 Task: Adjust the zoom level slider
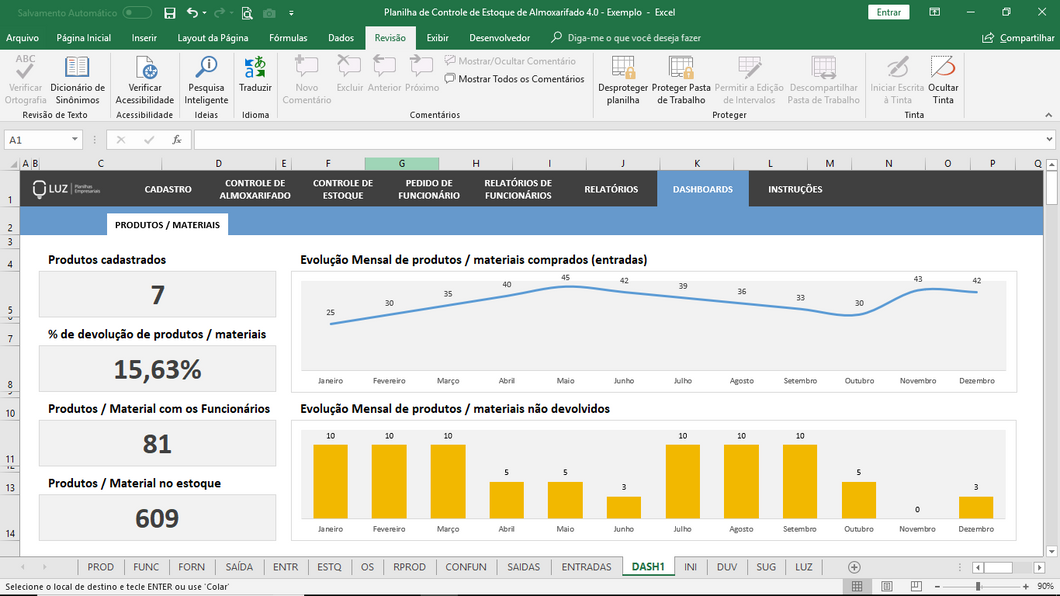(x=977, y=586)
